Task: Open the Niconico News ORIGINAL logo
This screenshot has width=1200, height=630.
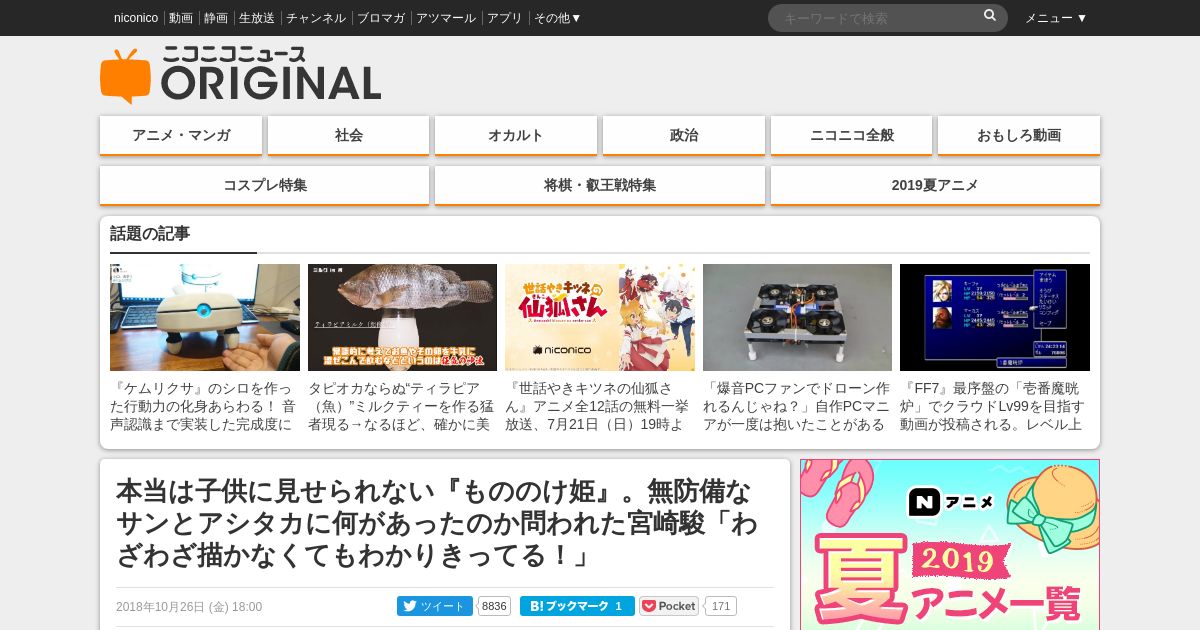Action: click(240, 75)
